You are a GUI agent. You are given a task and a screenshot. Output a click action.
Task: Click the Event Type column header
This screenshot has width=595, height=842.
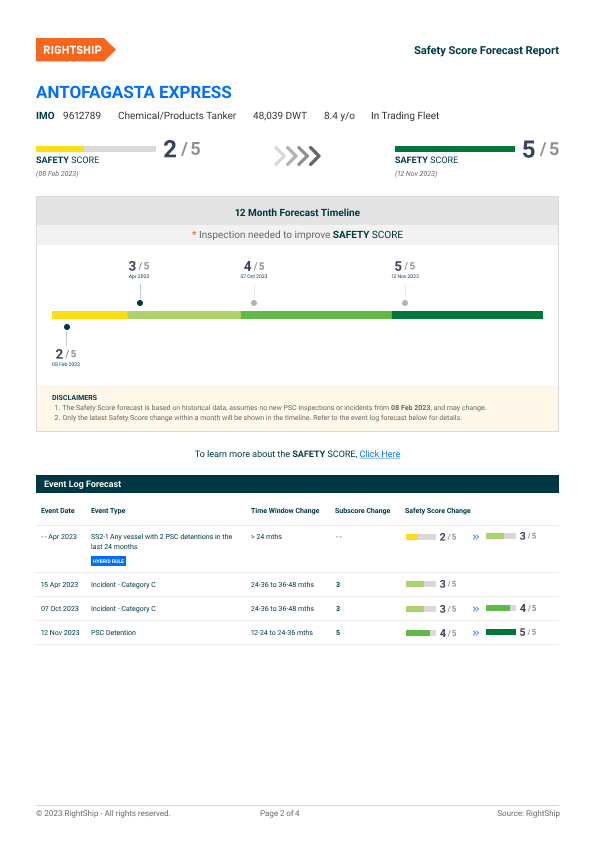(108, 511)
